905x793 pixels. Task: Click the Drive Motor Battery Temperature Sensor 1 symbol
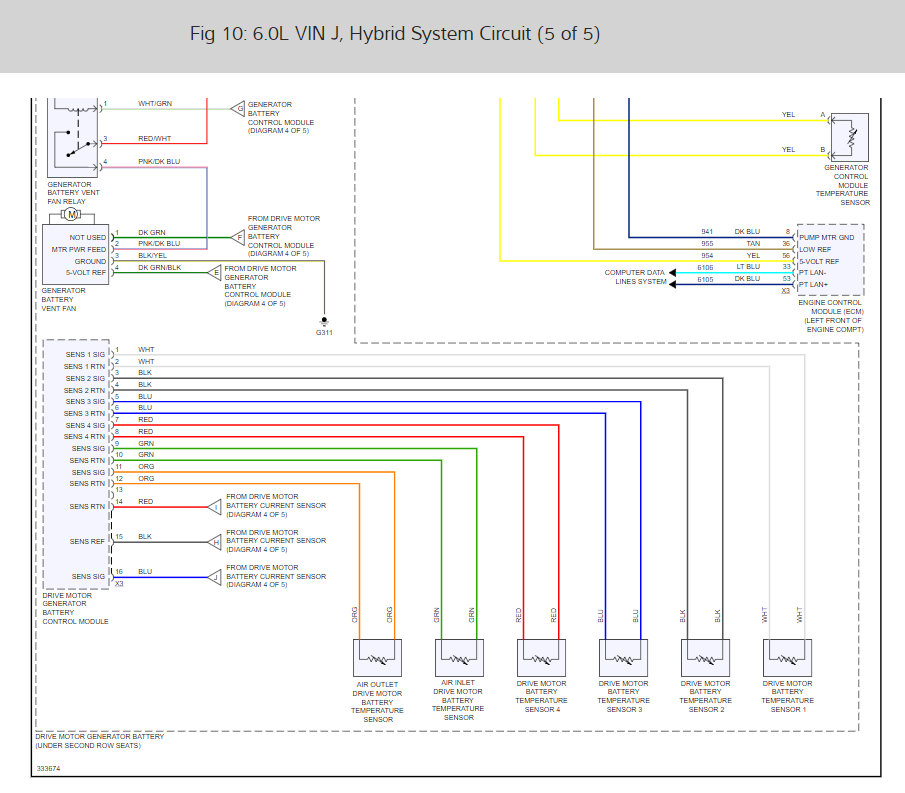point(787,658)
